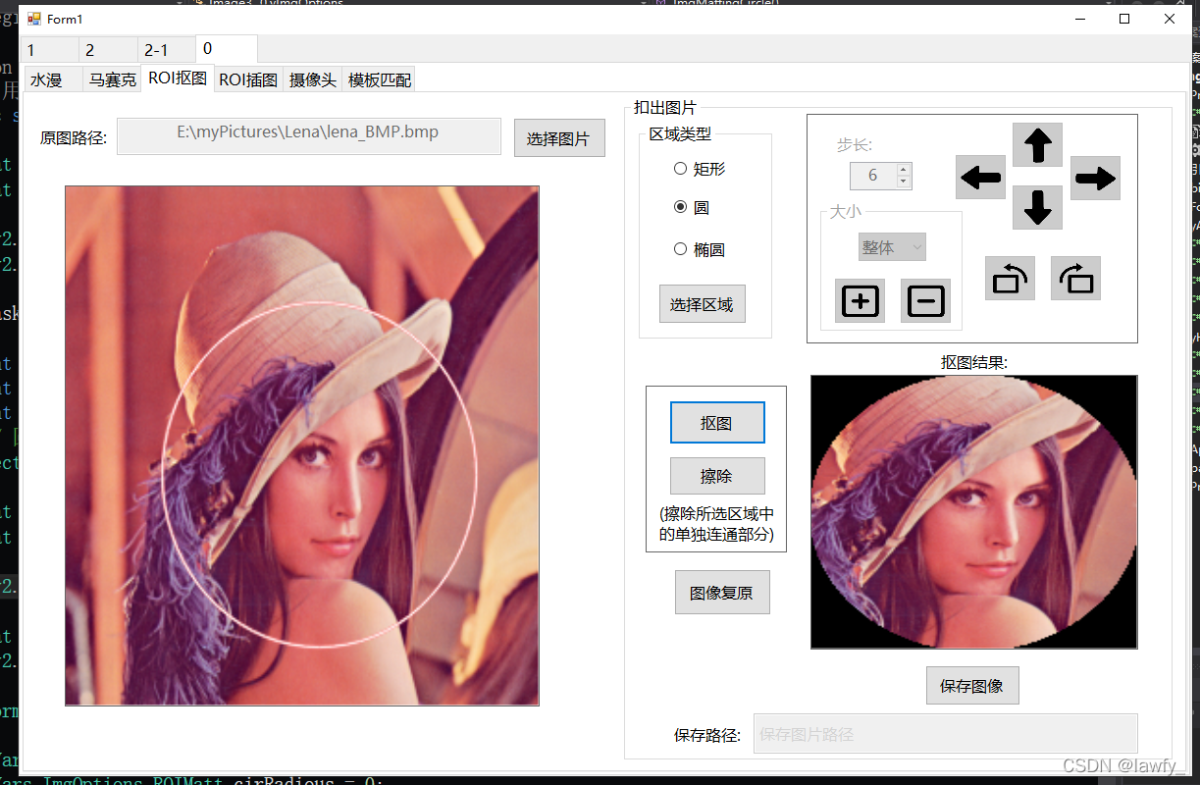Open the 整体 size dropdown
Screen dimensions: 1200x785
[x=892, y=247]
